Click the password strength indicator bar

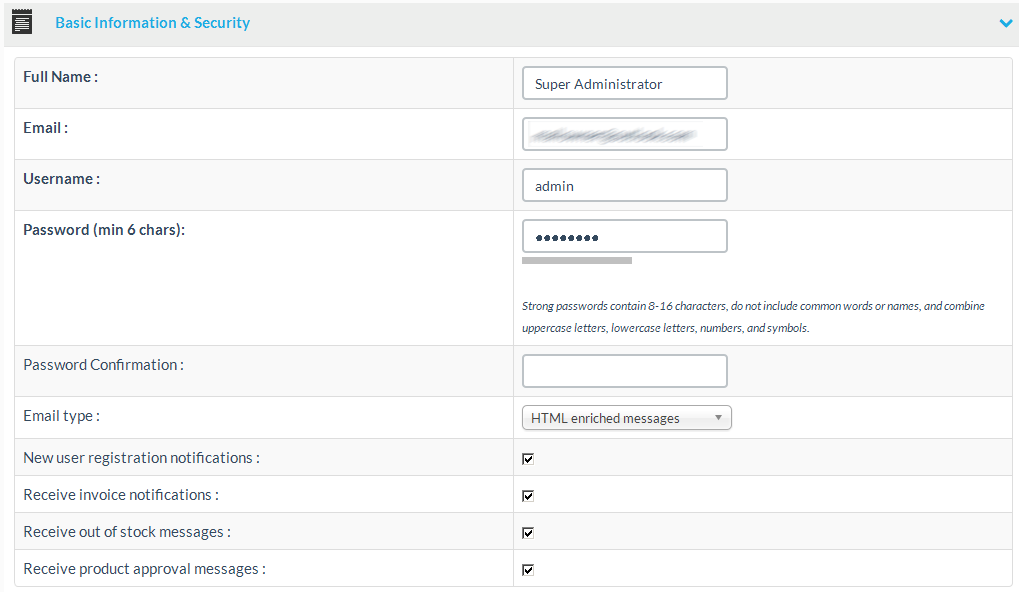point(577,261)
